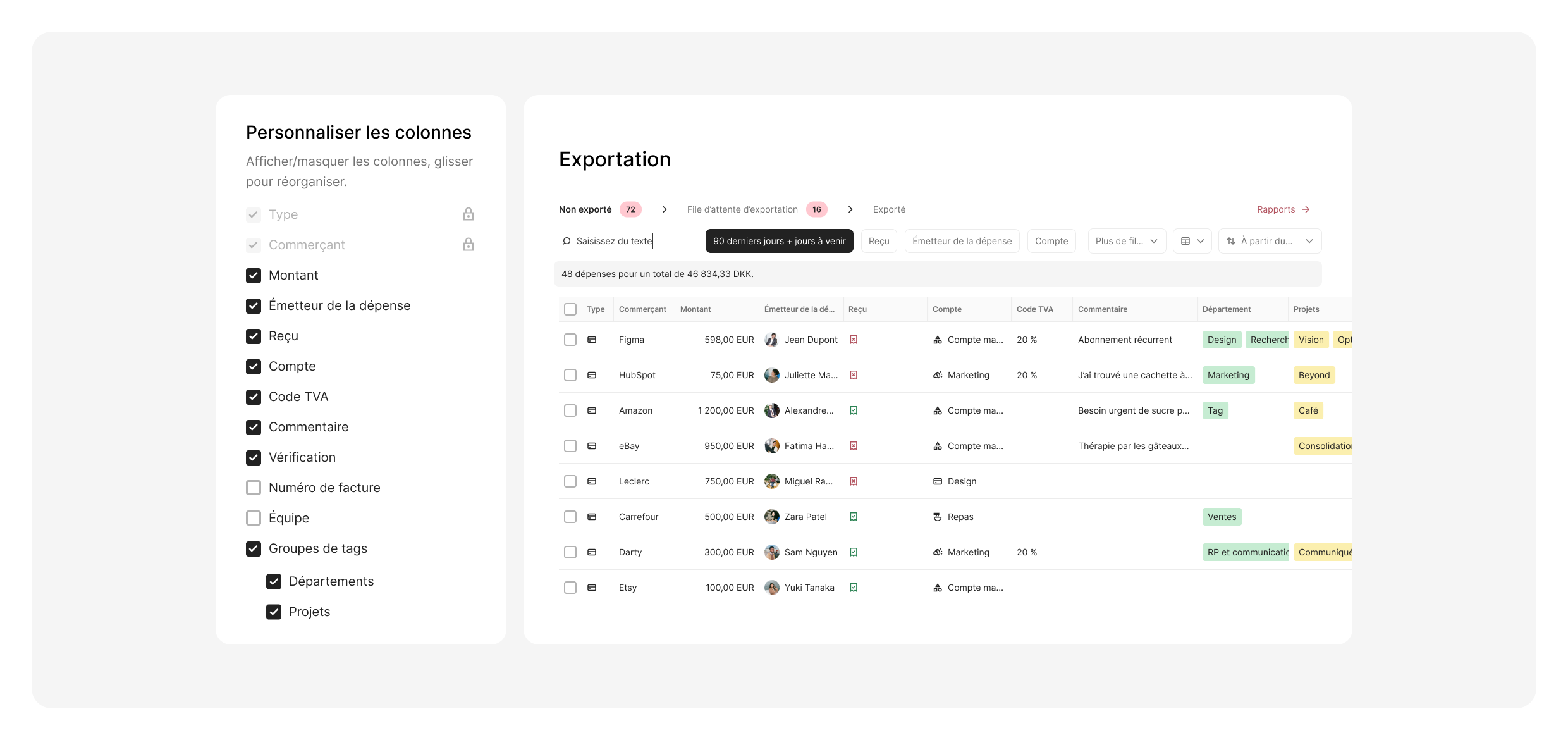Screen dimensions: 1568x740
Task: Open the Exporté tab
Action: pyautogui.click(x=889, y=209)
